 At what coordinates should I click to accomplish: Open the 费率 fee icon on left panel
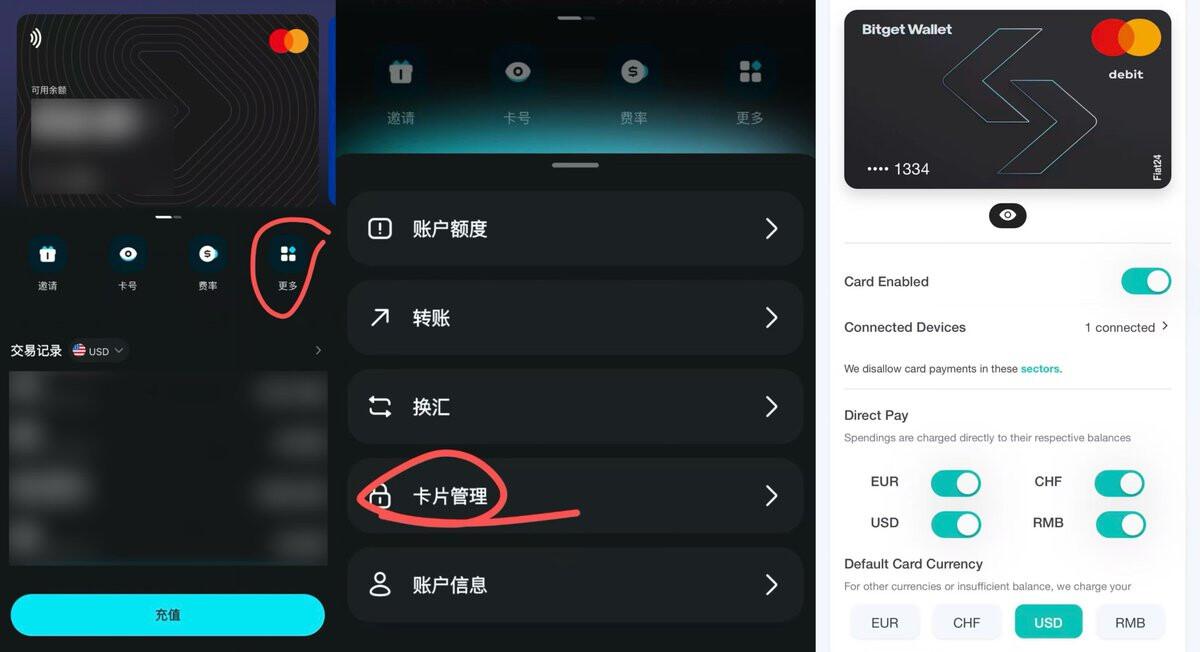pyautogui.click(x=208, y=254)
